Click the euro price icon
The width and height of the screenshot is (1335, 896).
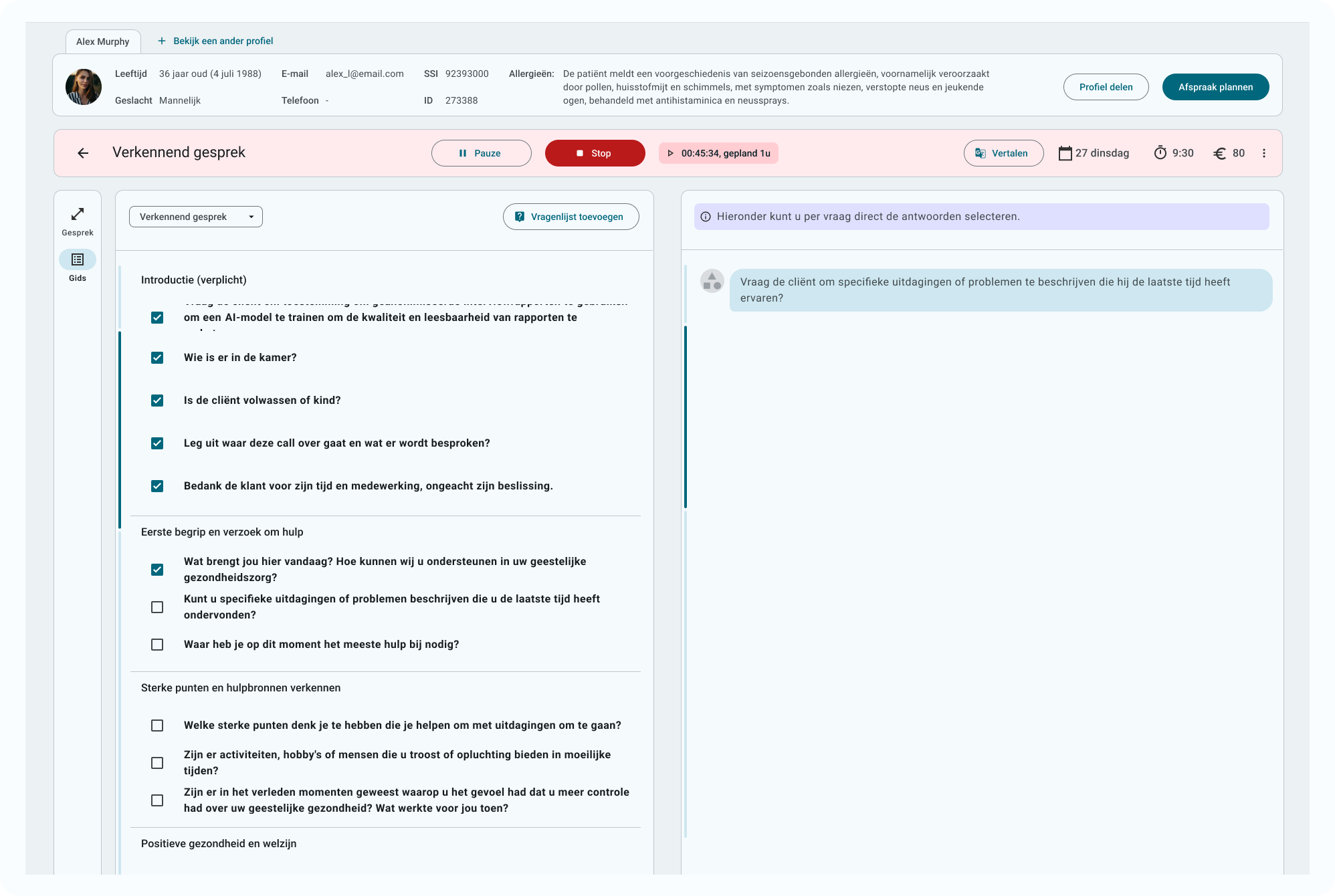click(1220, 153)
